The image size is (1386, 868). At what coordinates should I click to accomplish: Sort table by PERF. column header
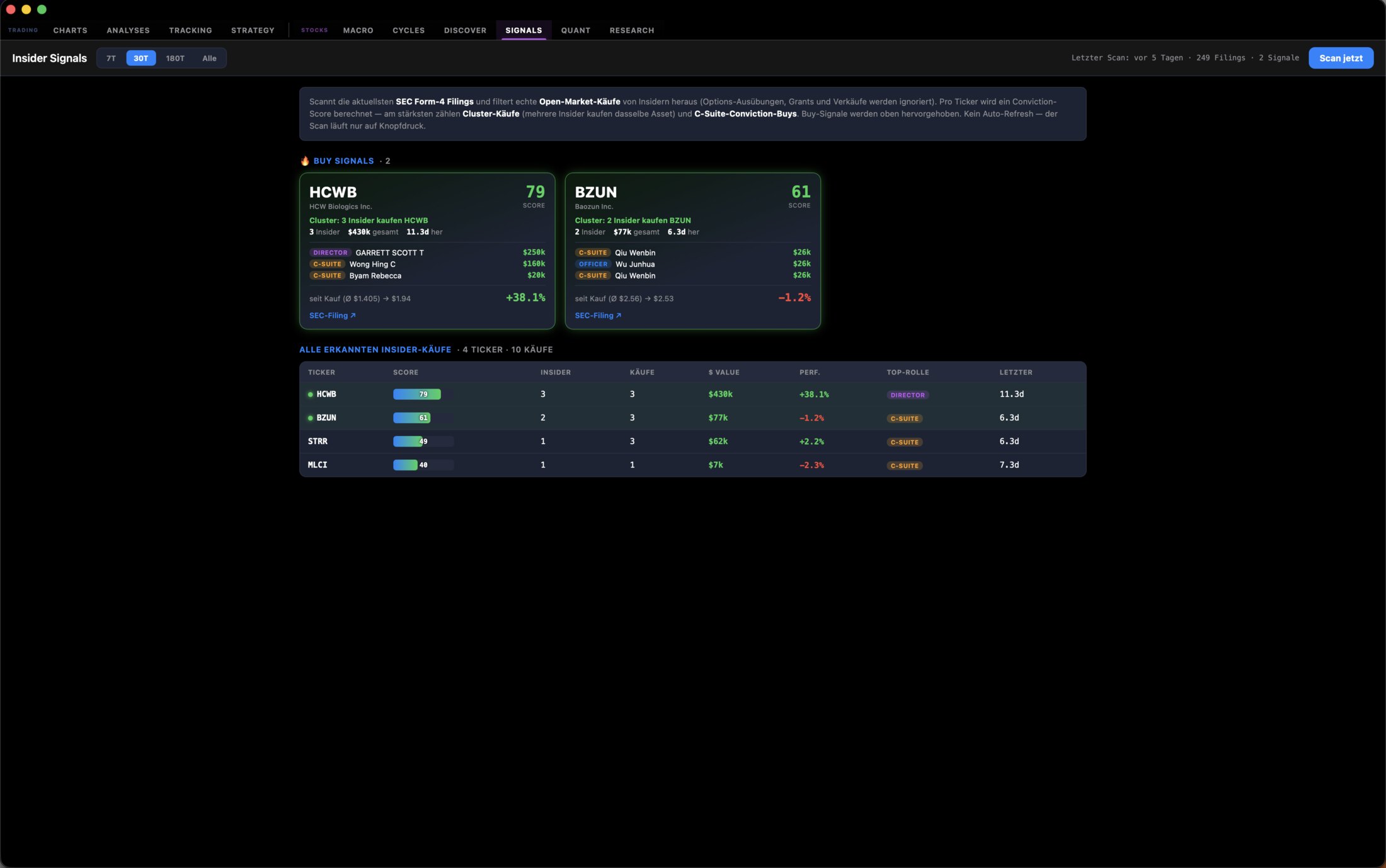coord(810,372)
